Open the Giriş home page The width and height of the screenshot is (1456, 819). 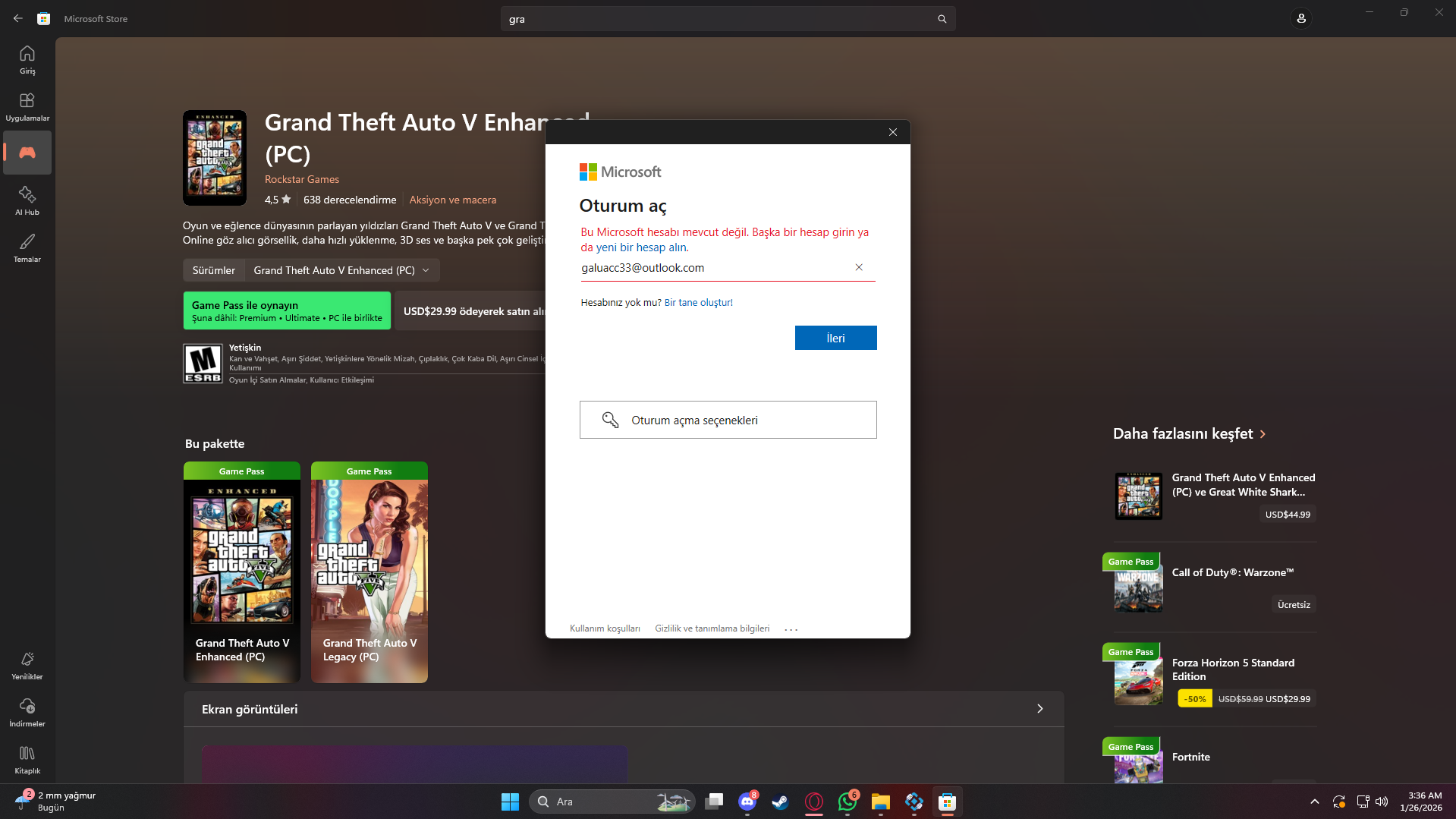[x=27, y=59]
